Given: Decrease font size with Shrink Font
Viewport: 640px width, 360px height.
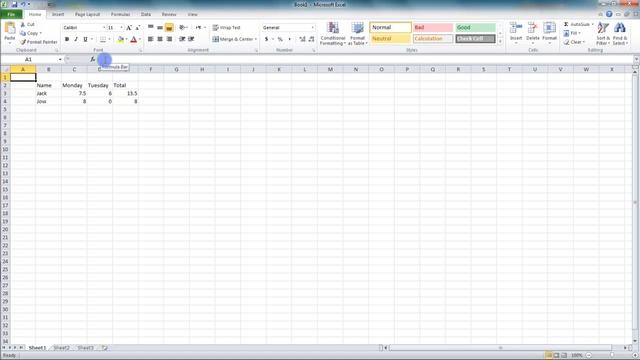Looking at the screenshot, I should point(138,28).
